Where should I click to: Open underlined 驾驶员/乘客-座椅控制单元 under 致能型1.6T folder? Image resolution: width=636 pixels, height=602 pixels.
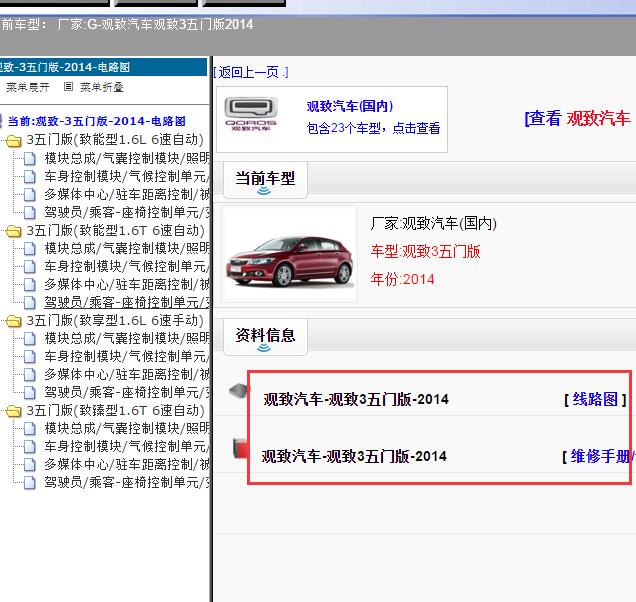127,302
